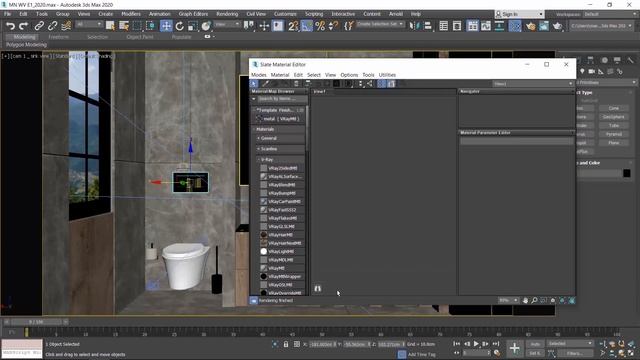
Task: Open the project folder path dropdown
Action: (601, 26)
